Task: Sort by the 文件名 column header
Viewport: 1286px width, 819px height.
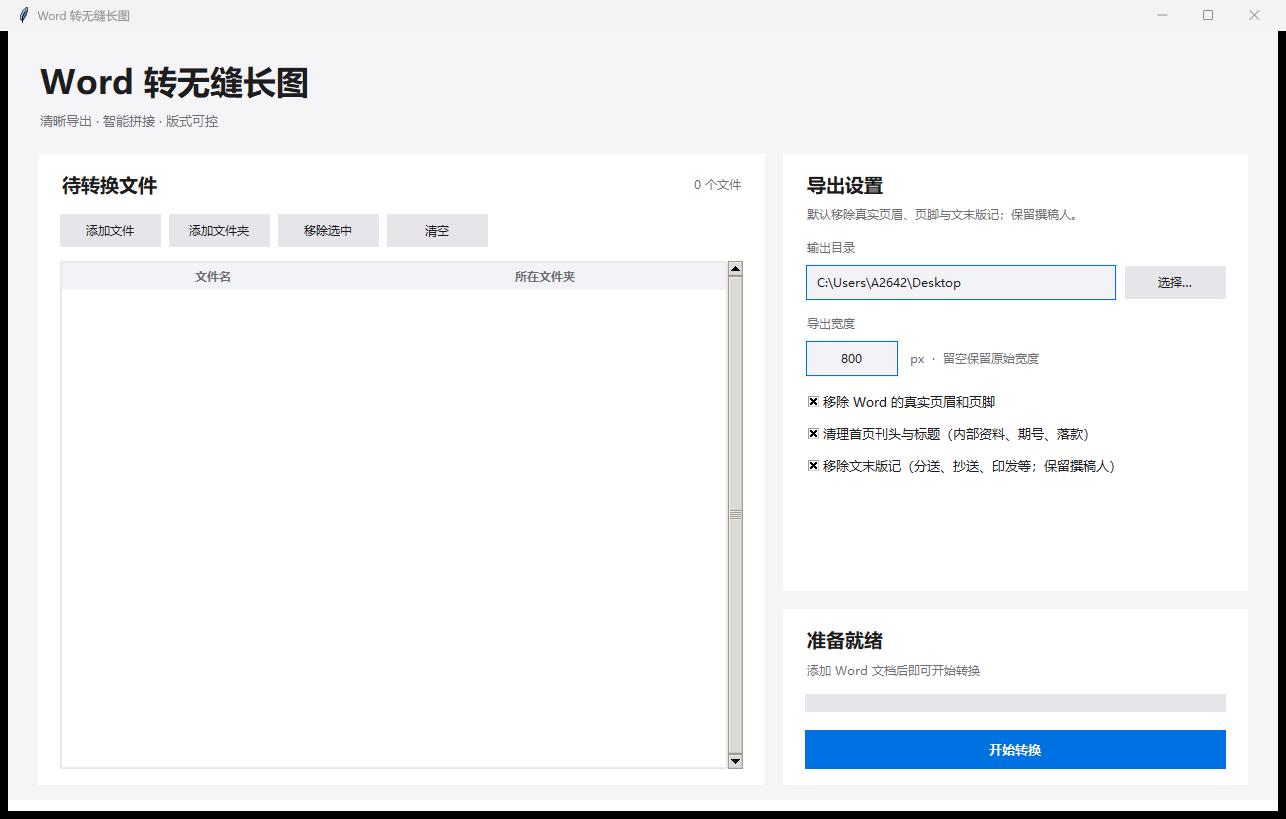Action: coord(213,276)
